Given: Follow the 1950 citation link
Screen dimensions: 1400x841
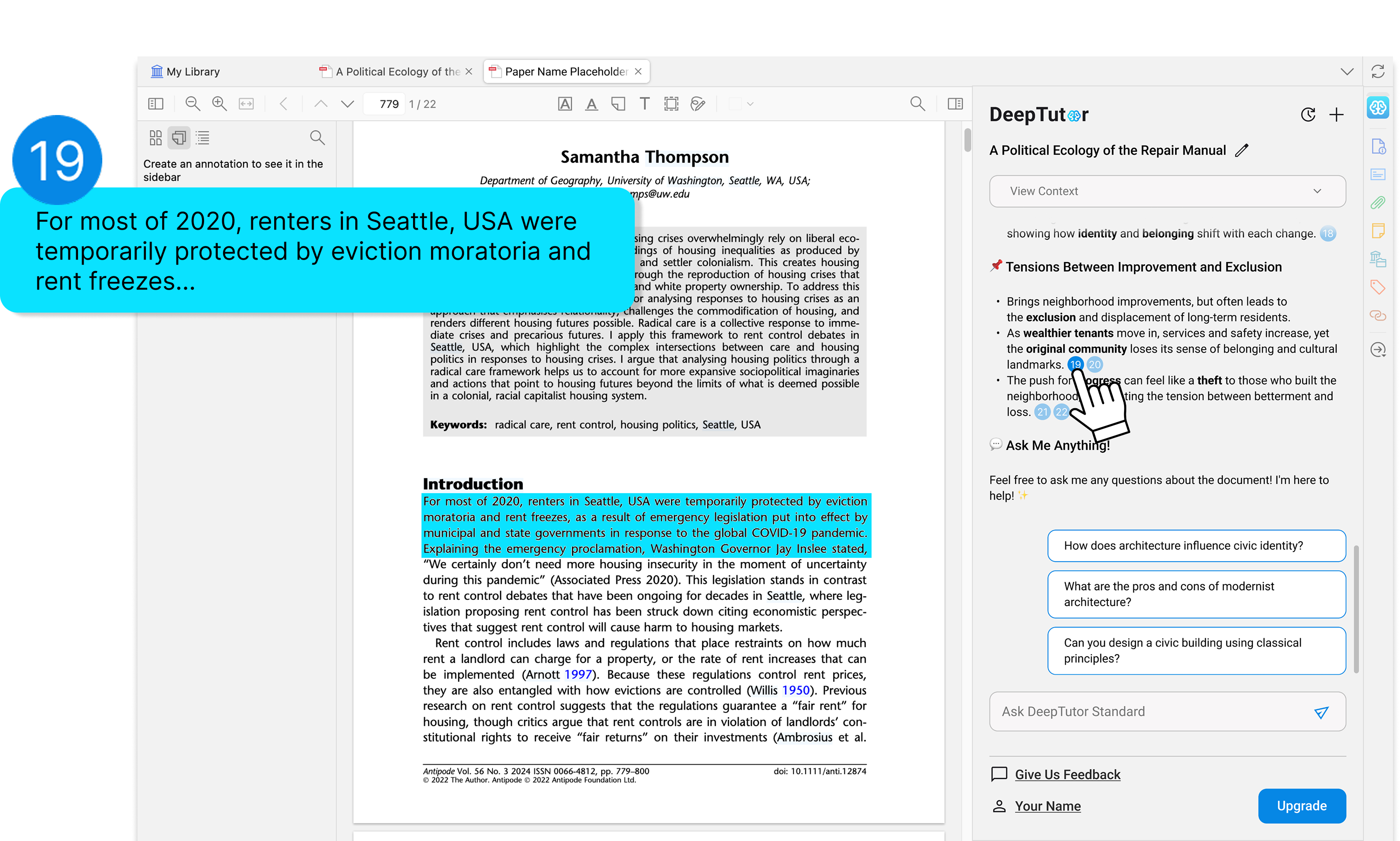Looking at the screenshot, I should tap(796, 690).
